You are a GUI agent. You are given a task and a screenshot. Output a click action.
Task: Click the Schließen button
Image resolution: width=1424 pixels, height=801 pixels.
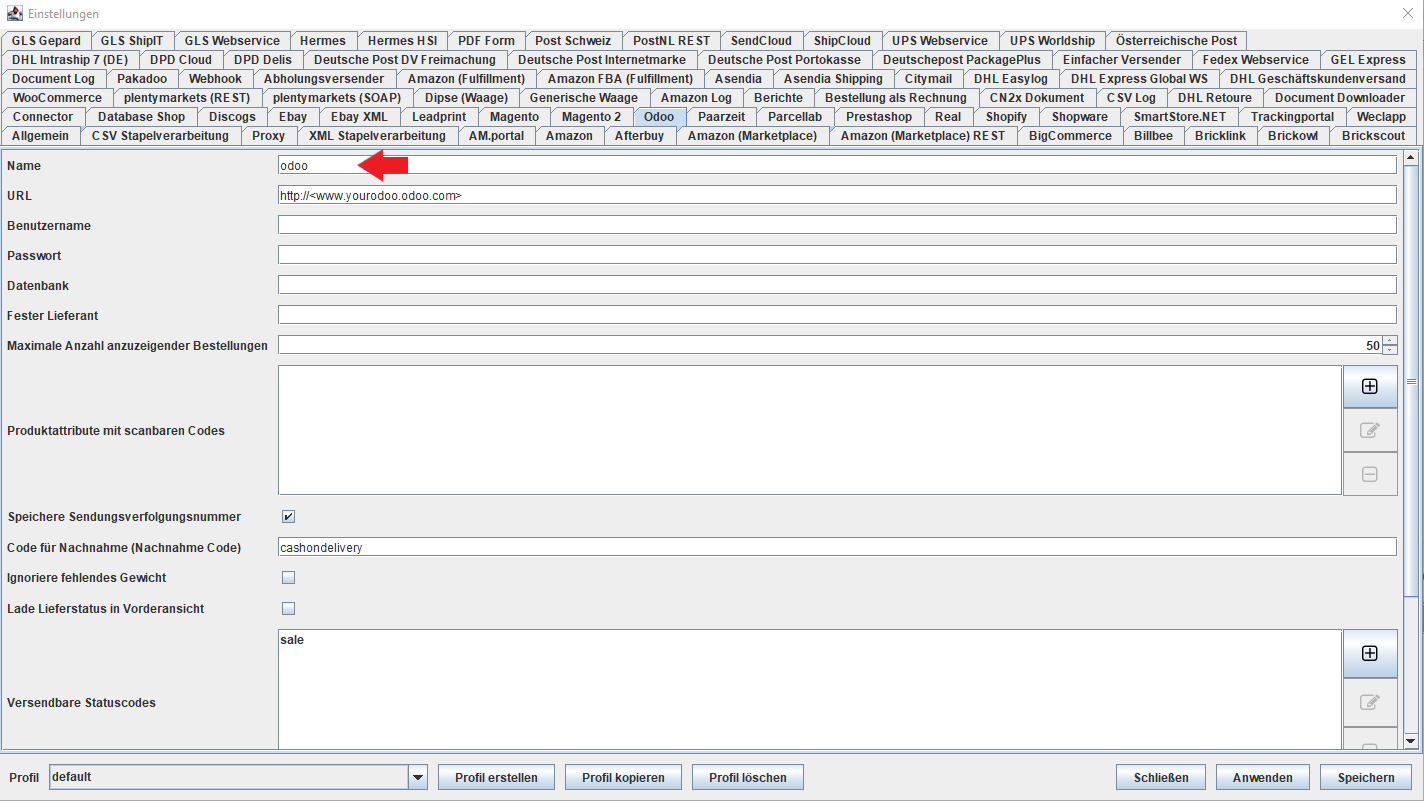coord(1161,777)
